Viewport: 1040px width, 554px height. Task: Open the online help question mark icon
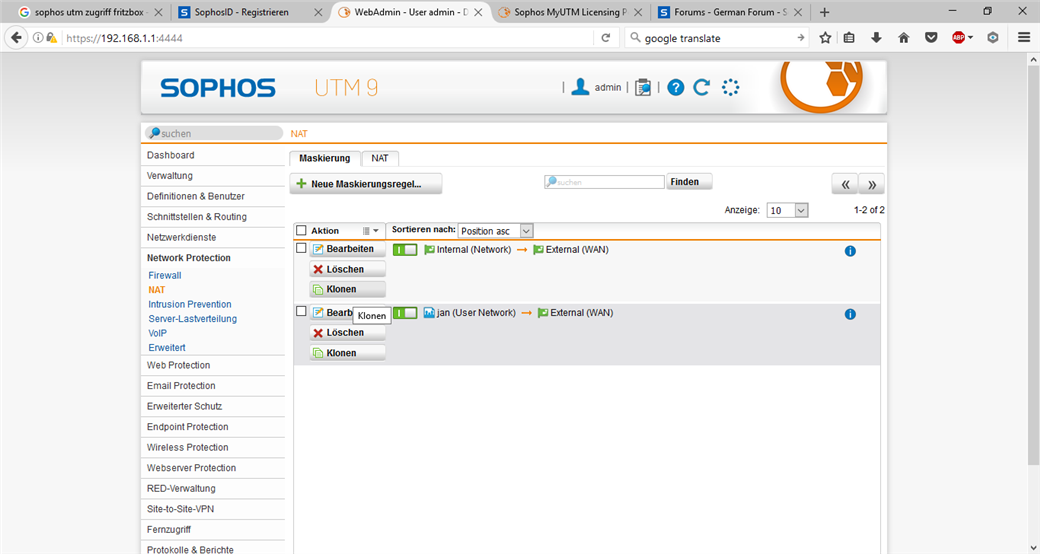pos(675,87)
